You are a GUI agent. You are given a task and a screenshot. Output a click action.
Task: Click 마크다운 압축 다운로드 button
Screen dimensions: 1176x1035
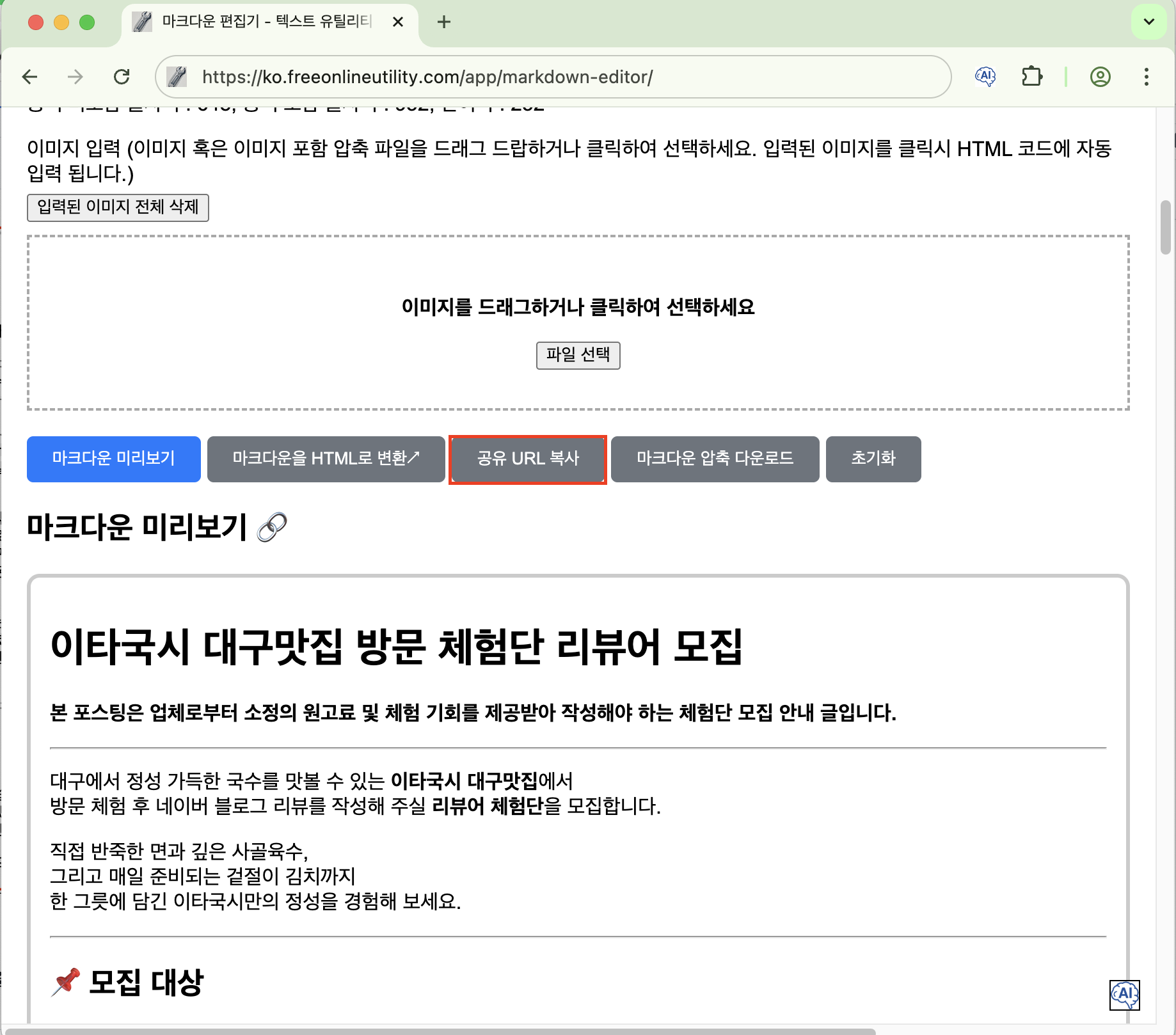coord(715,459)
